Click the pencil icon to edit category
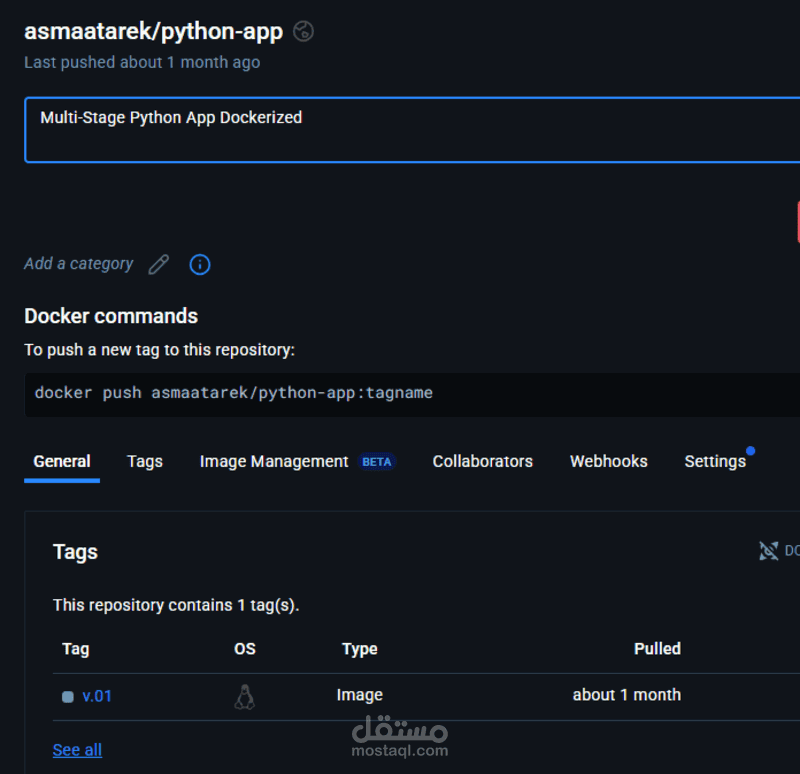The image size is (800, 774). (x=159, y=264)
